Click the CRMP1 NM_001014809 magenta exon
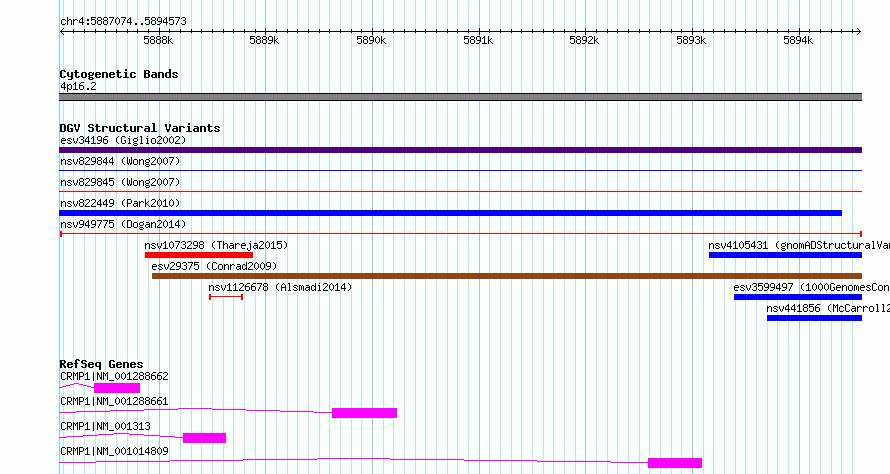 click(675, 463)
